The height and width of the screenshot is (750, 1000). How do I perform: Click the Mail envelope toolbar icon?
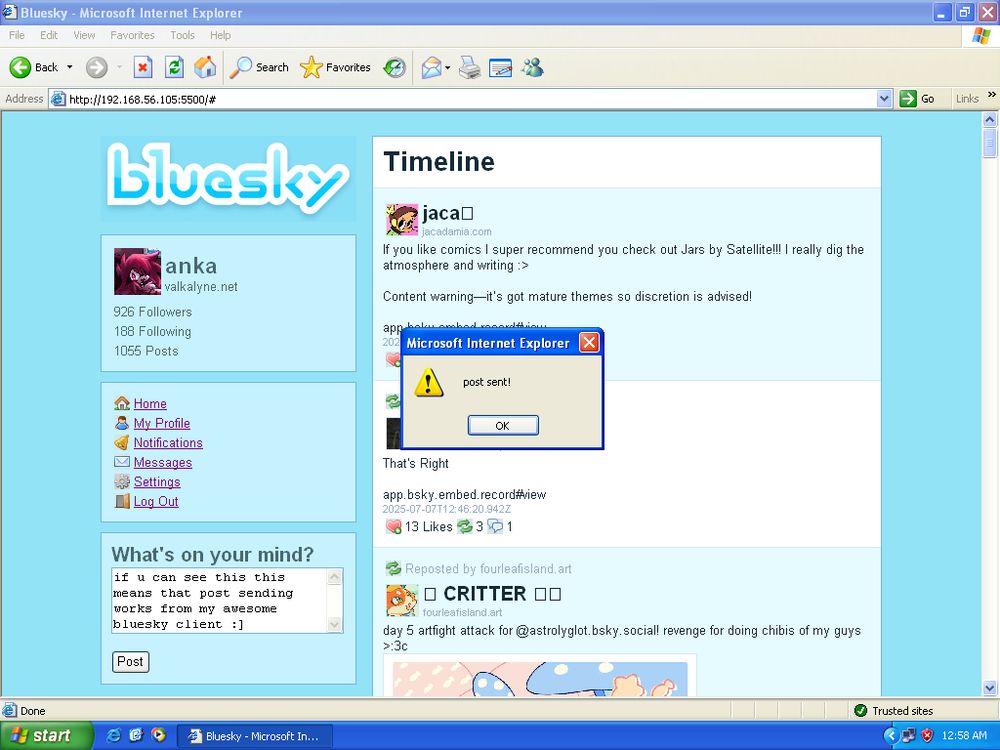pyautogui.click(x=432, y=67)
